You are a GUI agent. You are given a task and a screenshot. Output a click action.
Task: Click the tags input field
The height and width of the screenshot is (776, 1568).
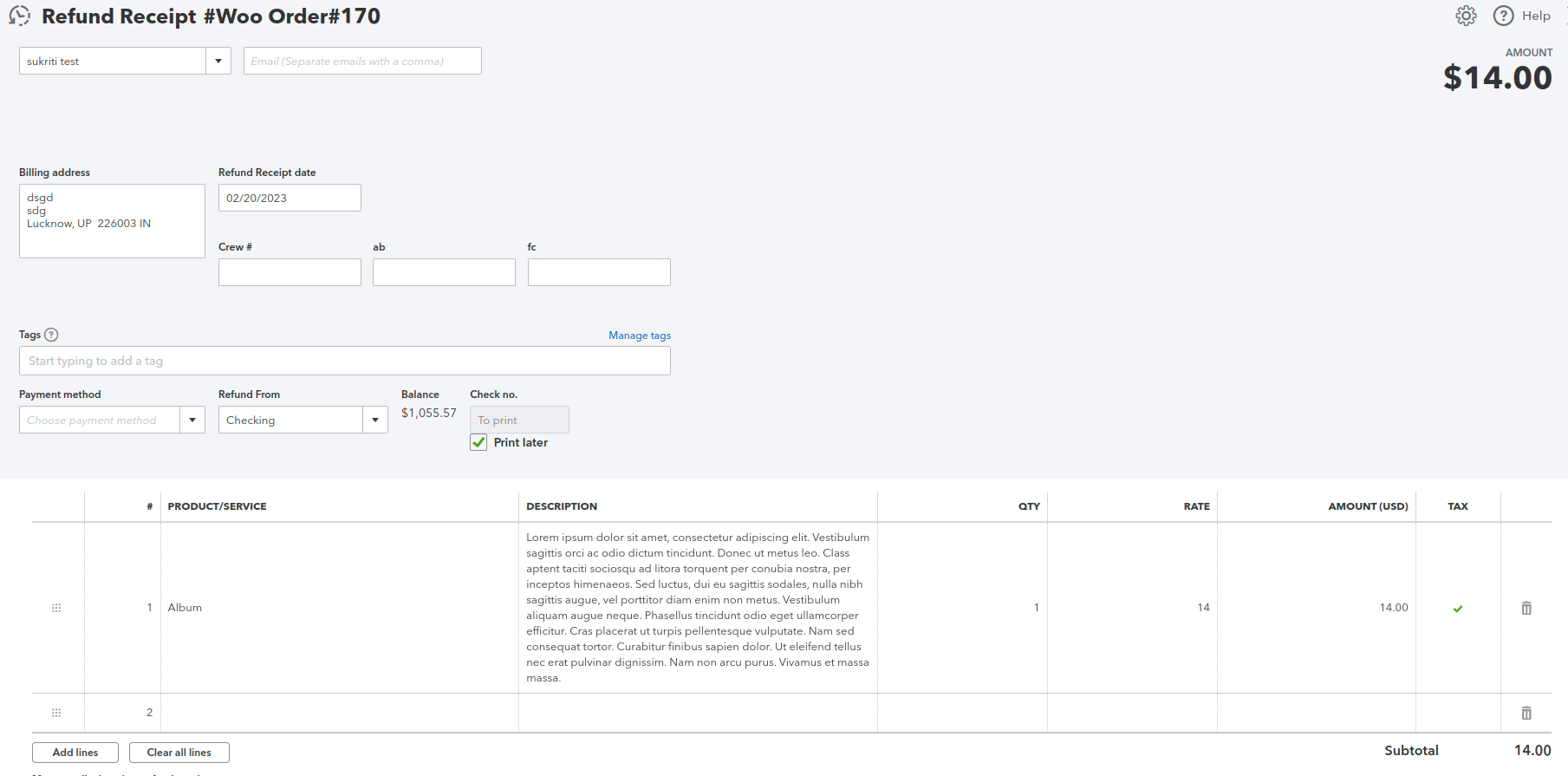tap(345, 361)
